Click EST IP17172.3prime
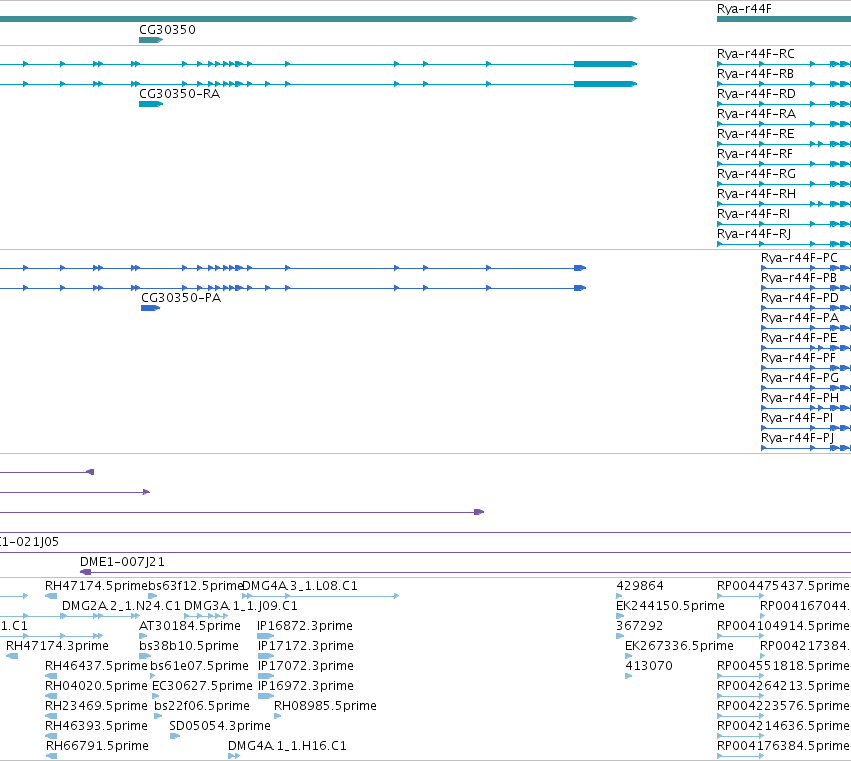This screenshot has height=761, width=851. click(306, 646)
